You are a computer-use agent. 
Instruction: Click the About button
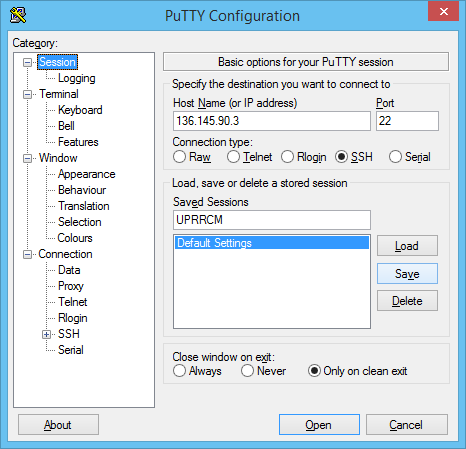click(x=58, y=425)
